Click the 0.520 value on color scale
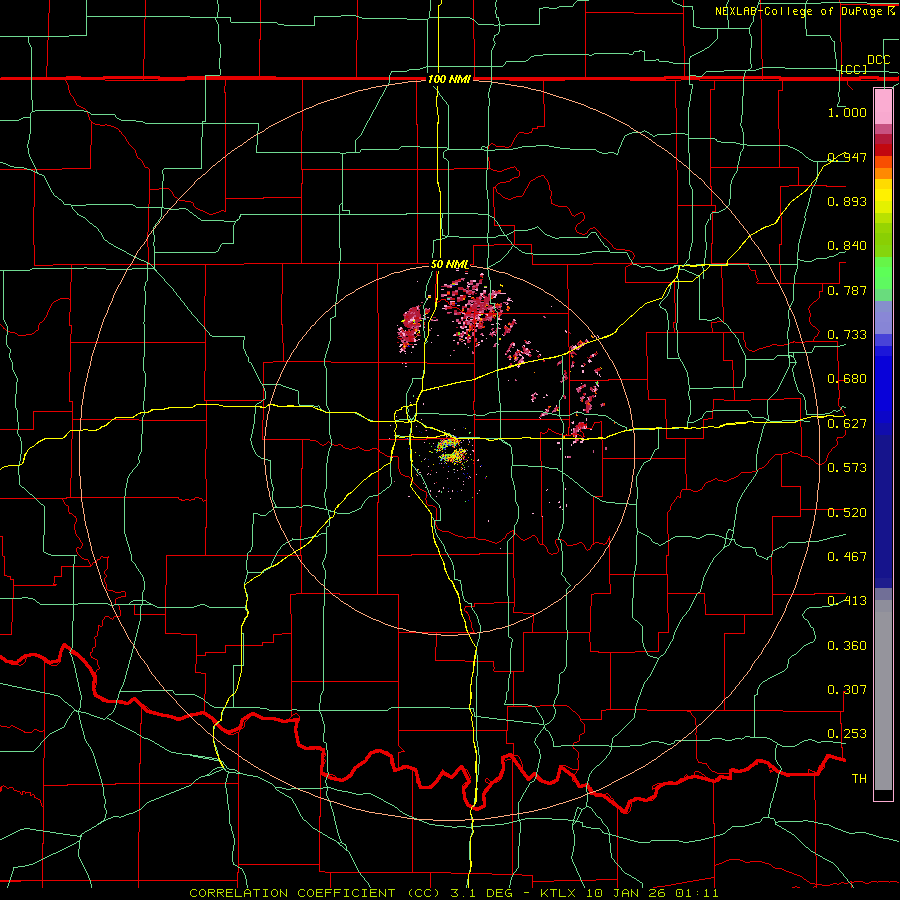Screen dimensions: 900x900 click(x=847, y=513)
